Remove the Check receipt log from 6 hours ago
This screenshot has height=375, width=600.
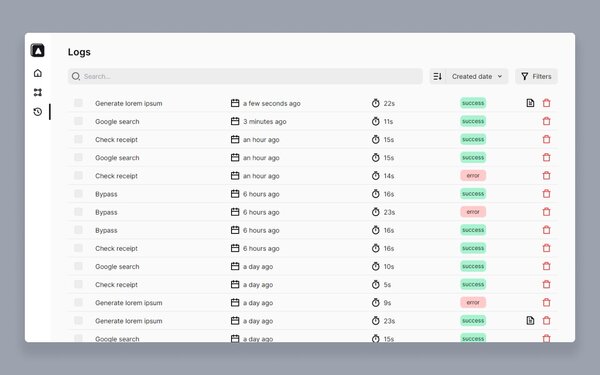(x=546, y=248)
